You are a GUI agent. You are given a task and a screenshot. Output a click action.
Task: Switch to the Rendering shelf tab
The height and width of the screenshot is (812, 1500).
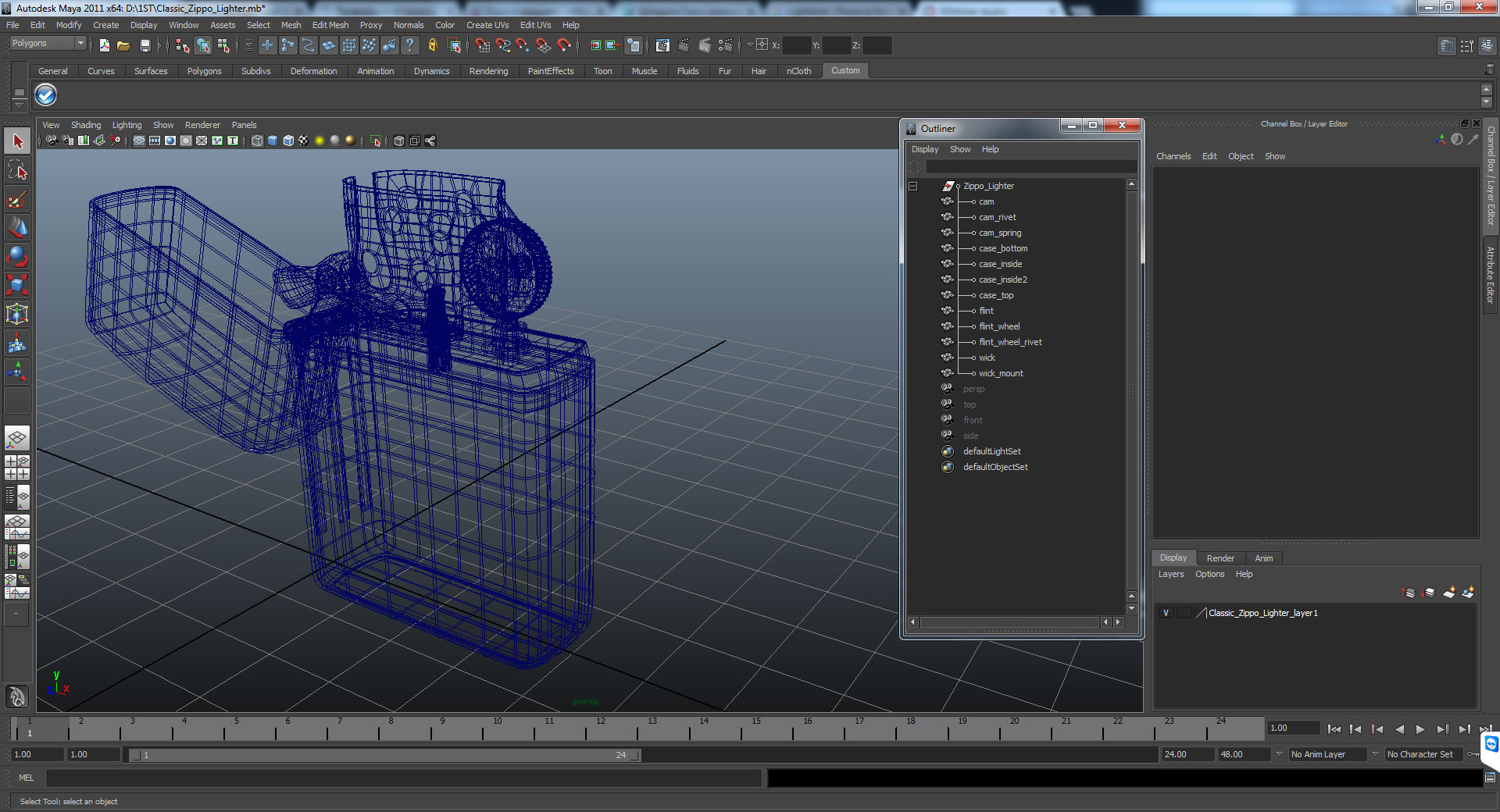[488, 71]
